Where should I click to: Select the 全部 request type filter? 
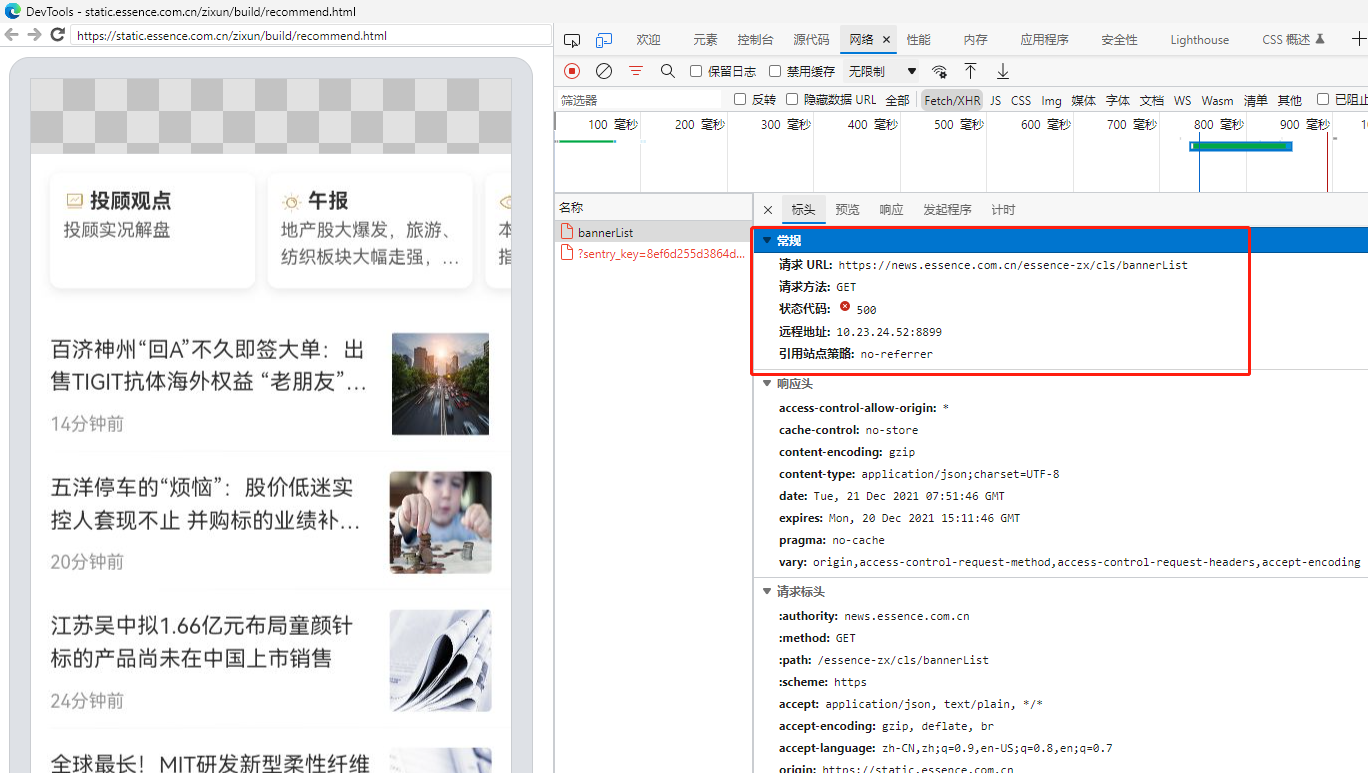pyautogui.click(x=897, y=100)
